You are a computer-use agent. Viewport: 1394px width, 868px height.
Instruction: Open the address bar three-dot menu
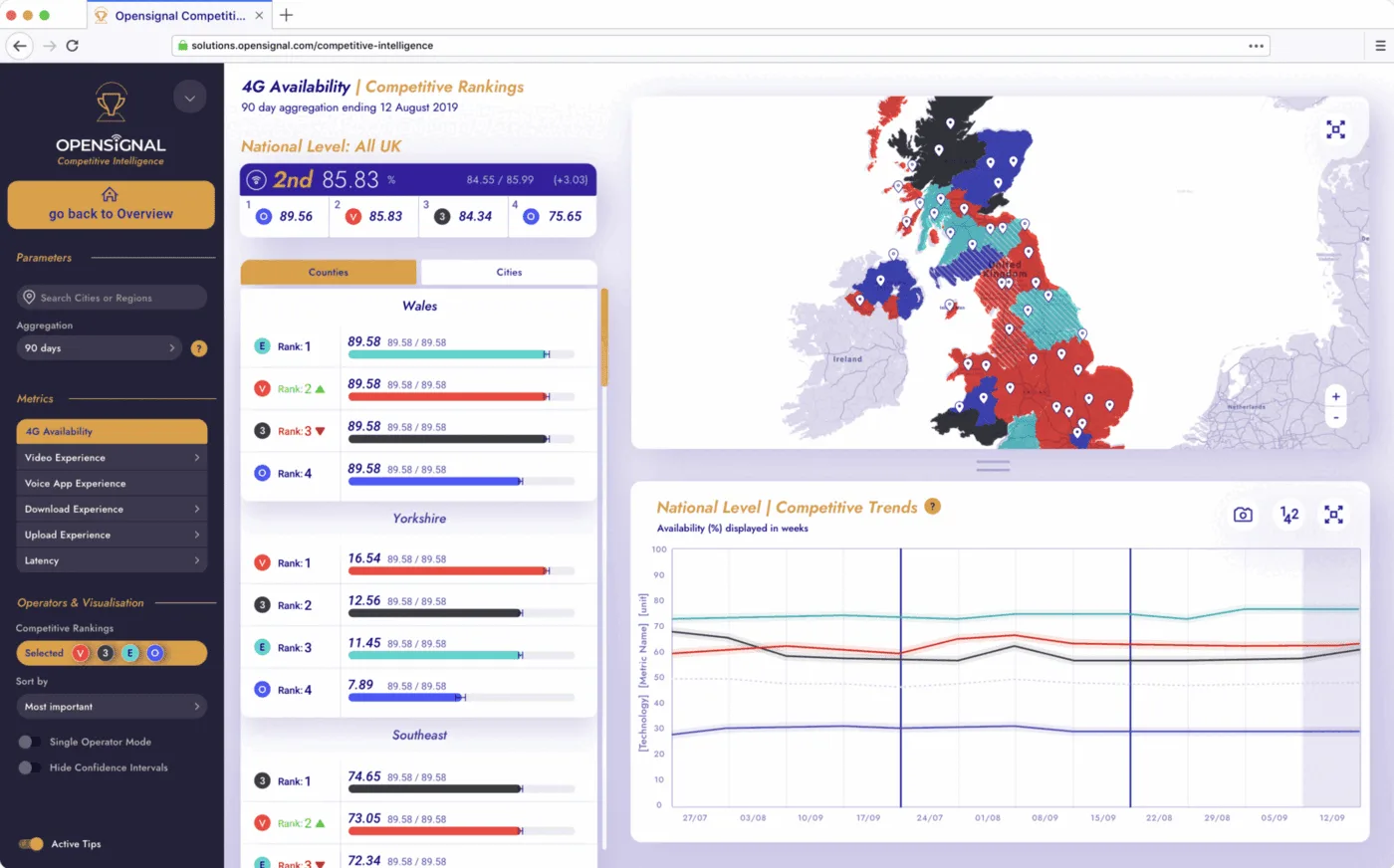[x=1257, y=46]
